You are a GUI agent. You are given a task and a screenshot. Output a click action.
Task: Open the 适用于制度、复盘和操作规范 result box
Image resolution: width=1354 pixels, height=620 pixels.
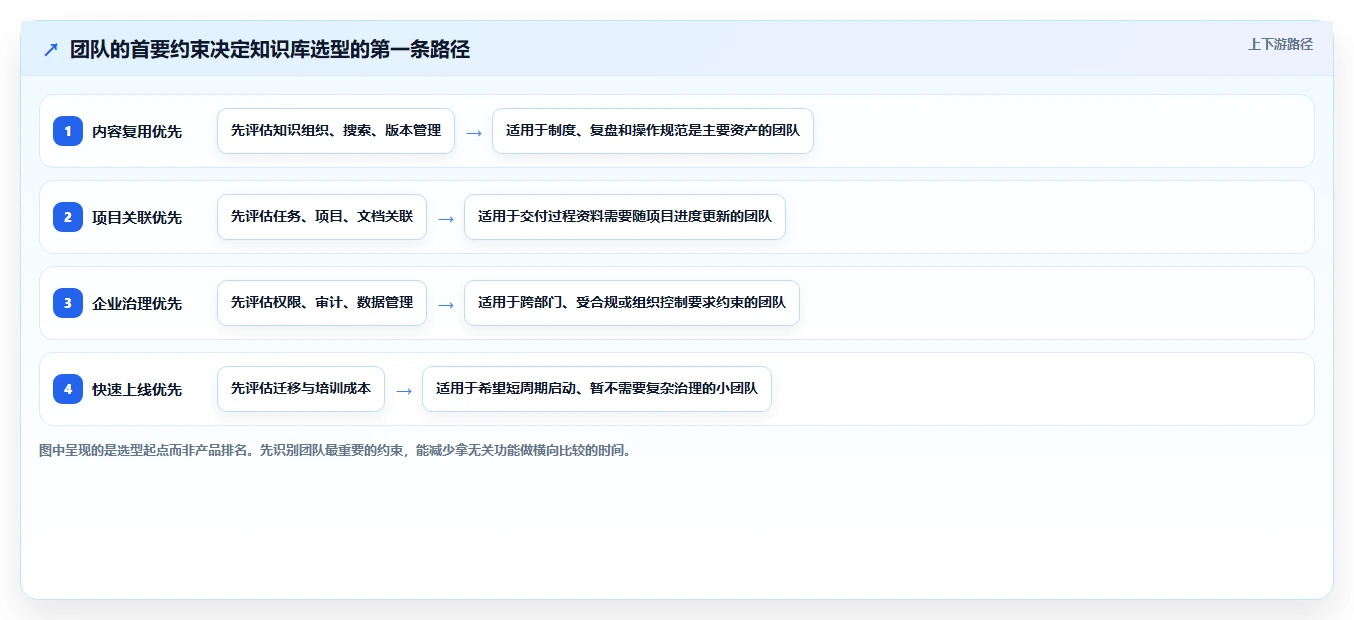pyautogui.click(x=653, y=131)
